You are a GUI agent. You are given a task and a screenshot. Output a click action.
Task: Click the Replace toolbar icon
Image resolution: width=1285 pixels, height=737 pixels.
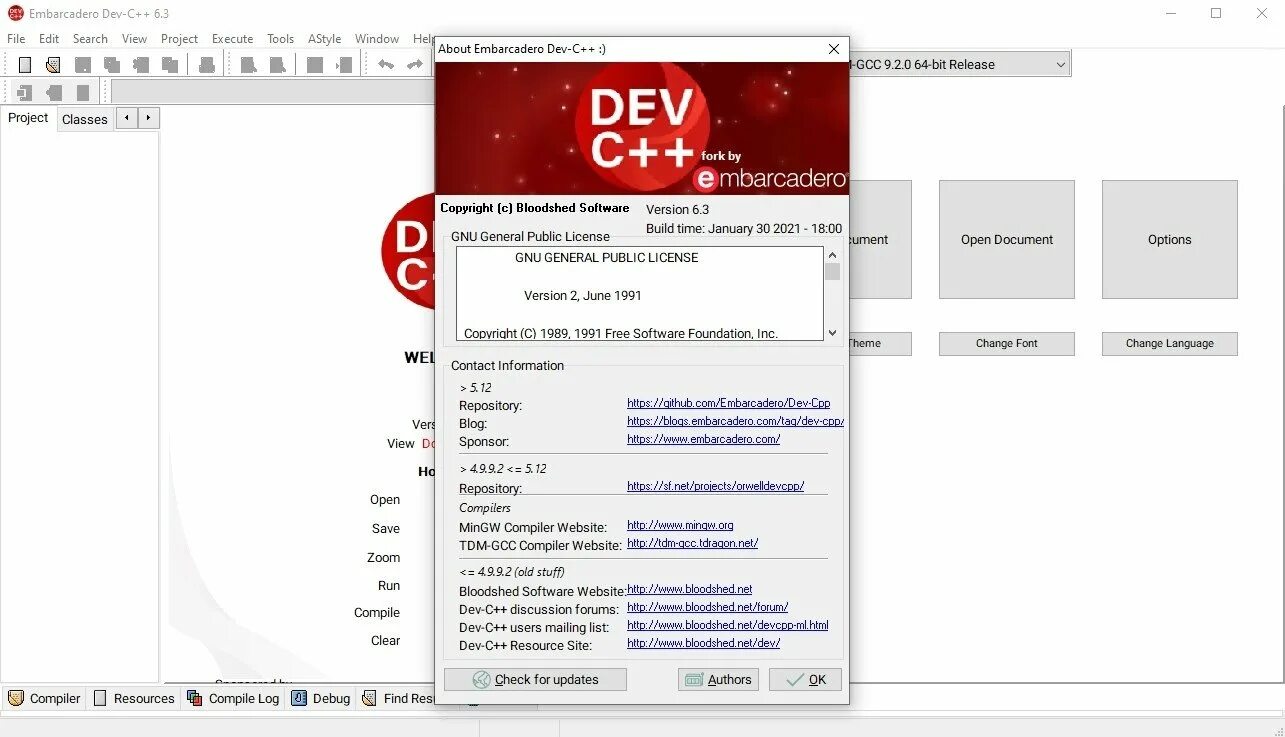click(277, 65)
